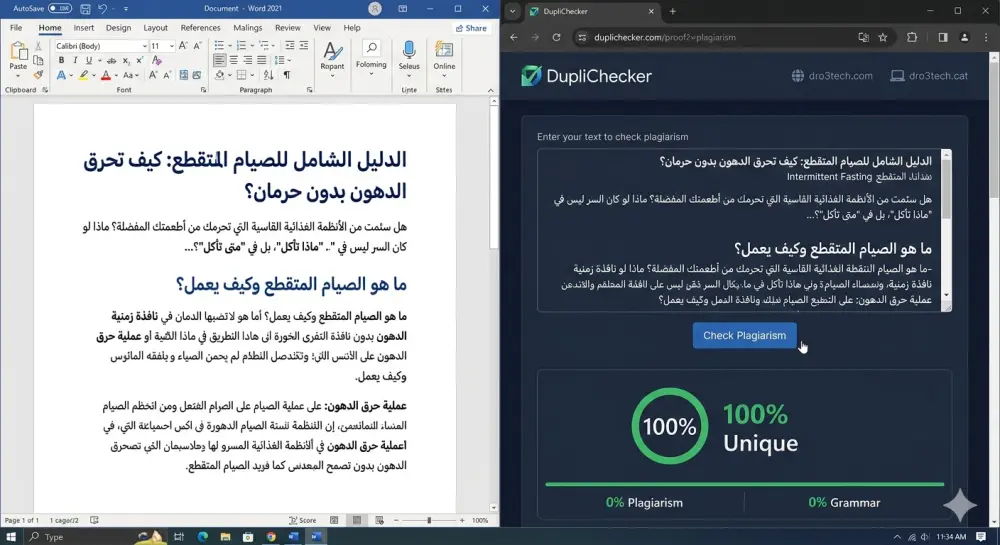1000x545 pixels.
Task: Switch to the Insert ribbon tab
Action: click(84, 28)
